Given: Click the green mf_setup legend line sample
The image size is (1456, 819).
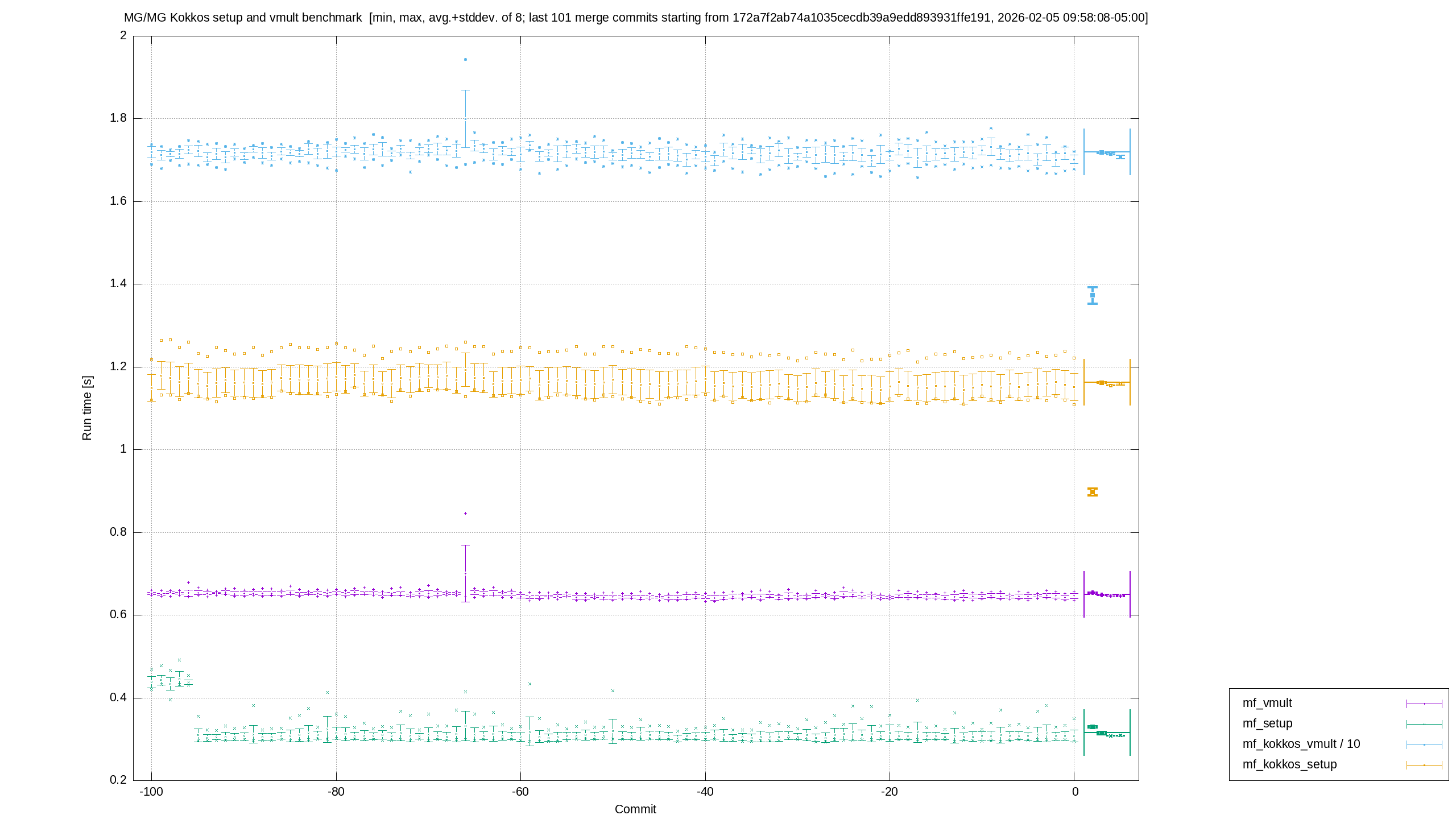Looking at the screenshot, I should [1424, 724].
